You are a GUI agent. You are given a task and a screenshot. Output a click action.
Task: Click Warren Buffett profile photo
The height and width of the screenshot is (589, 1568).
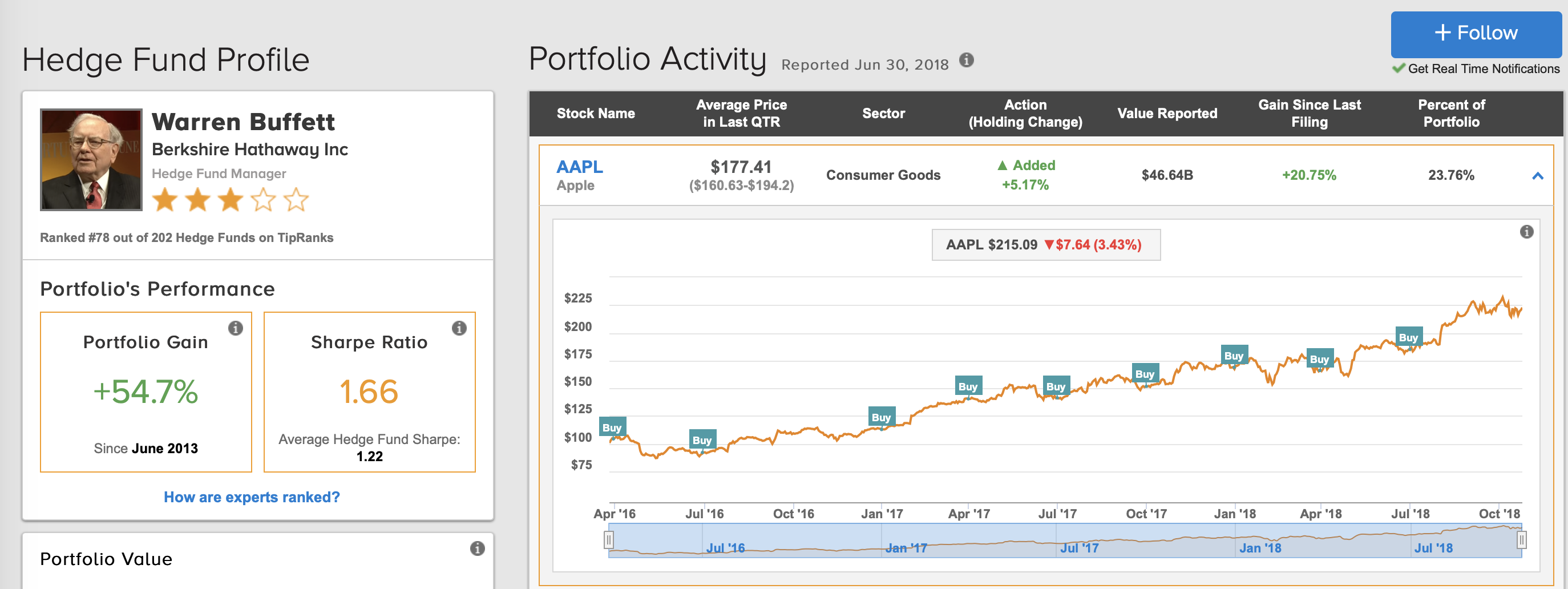(x=91, y=160)
